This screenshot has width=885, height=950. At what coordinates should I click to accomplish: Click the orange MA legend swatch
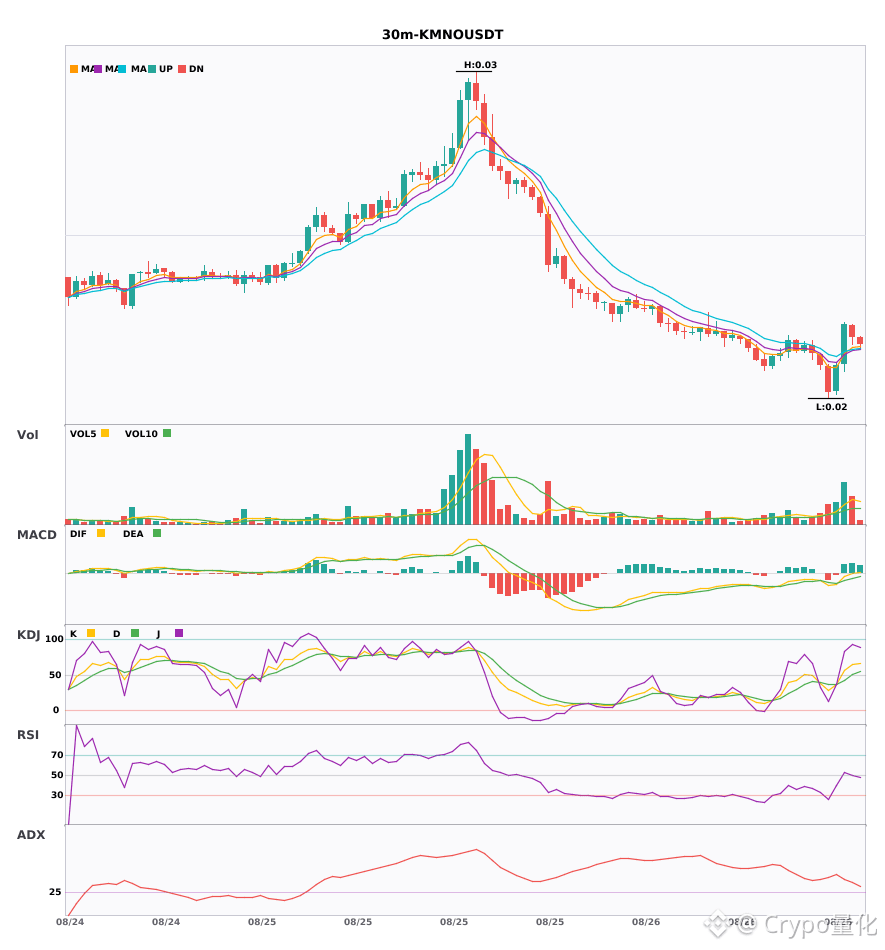(x=74, y=69)
